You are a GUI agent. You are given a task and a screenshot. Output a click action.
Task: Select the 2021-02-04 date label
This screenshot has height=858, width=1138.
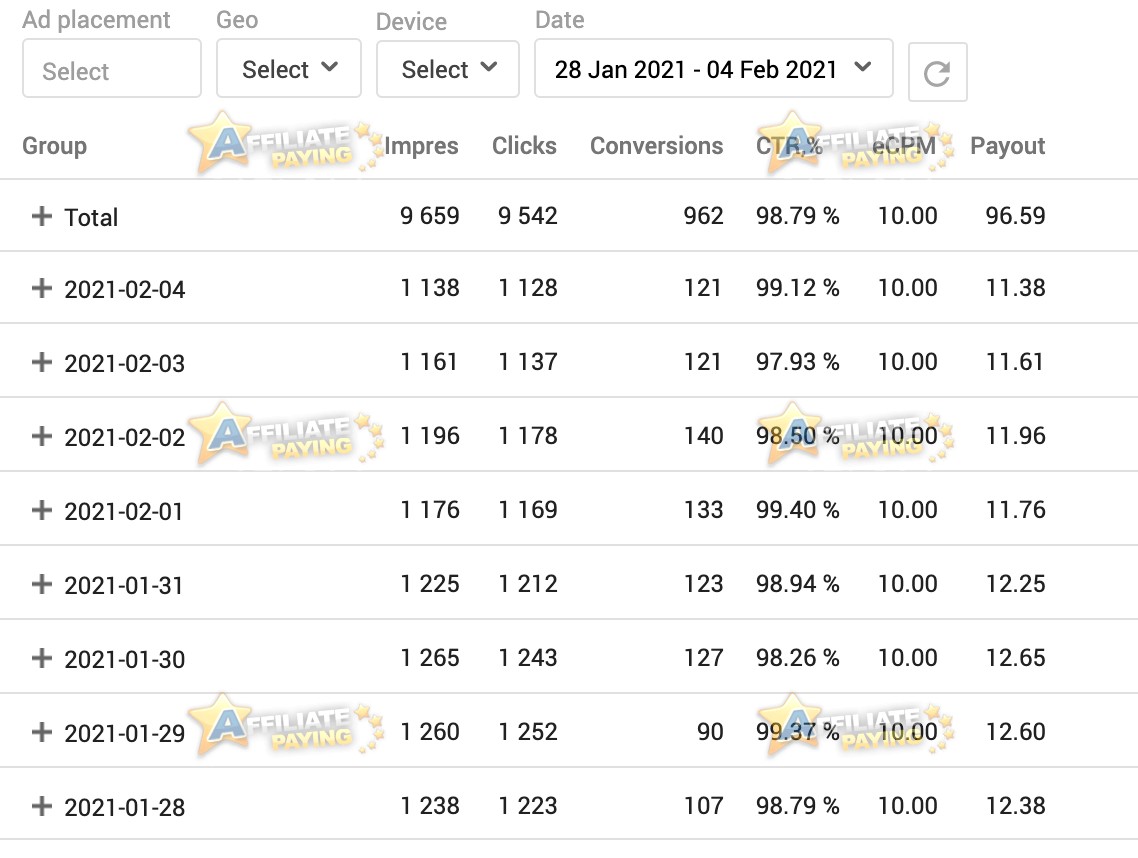125,290
